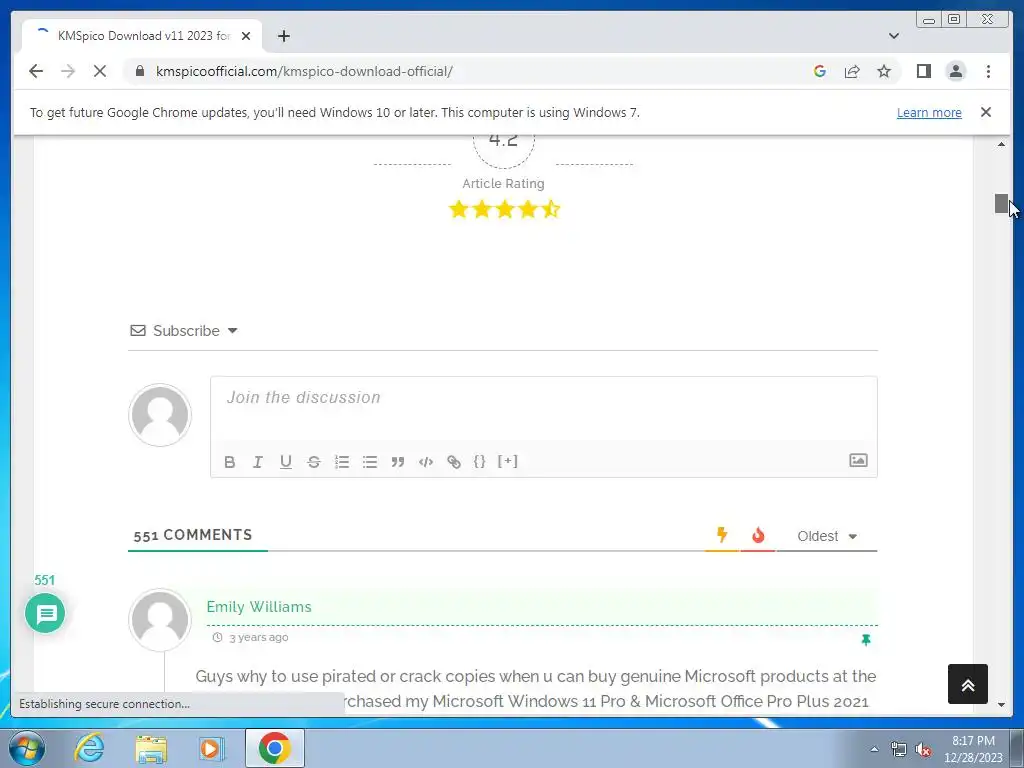
Task: Click the Article Rating label
Action: pos(503,184)
